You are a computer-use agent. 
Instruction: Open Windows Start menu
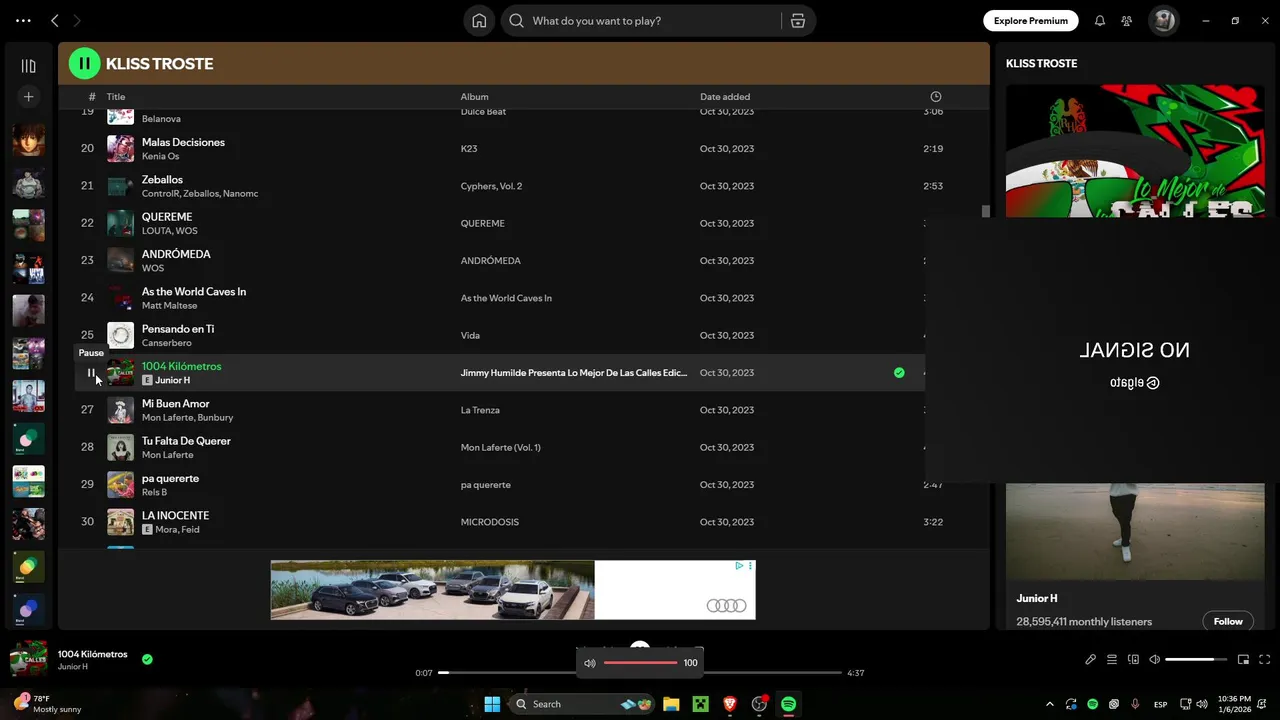492,704
